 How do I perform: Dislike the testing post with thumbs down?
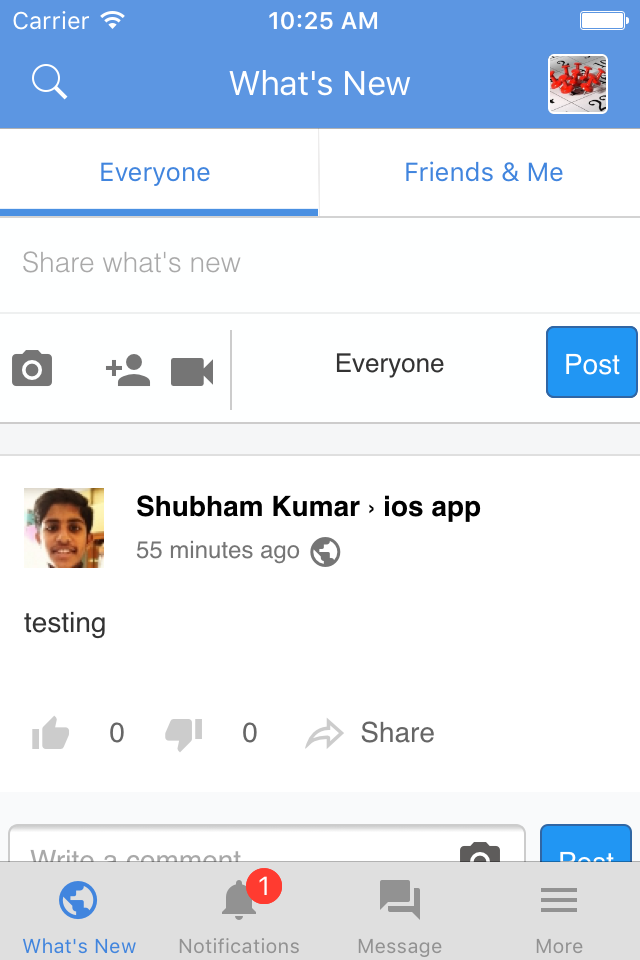[x=184, y=734]
